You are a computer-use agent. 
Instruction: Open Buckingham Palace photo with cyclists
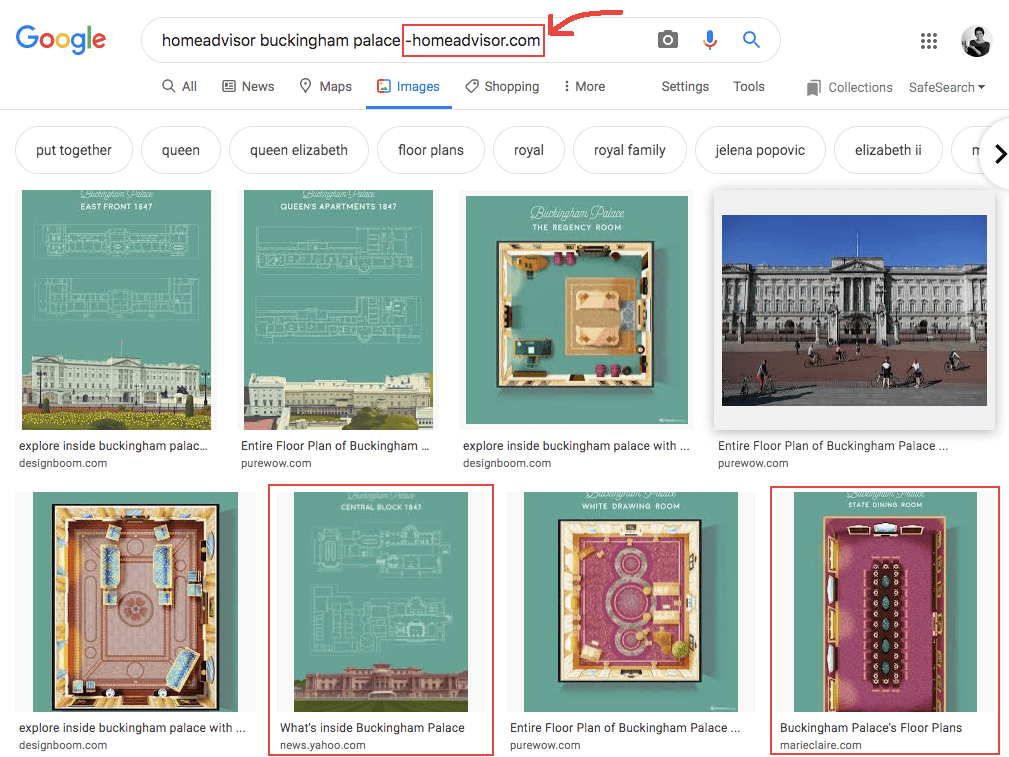[x=854, y=310]
